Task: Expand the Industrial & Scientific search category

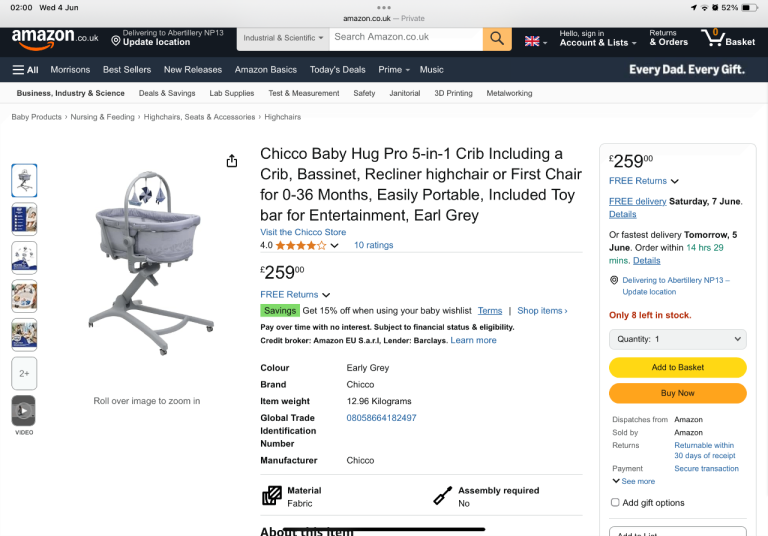Action: pos(283,38)
